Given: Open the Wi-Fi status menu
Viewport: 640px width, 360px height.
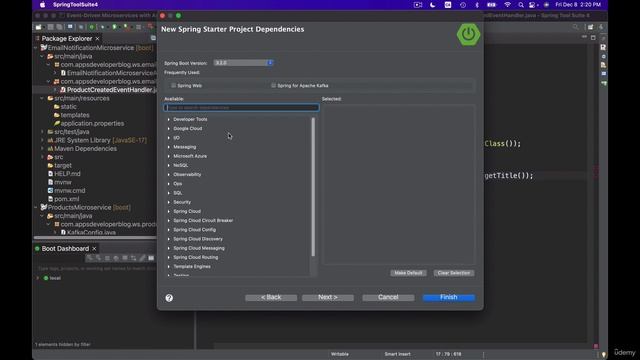Looking at the screenshot, I should 507,5.
